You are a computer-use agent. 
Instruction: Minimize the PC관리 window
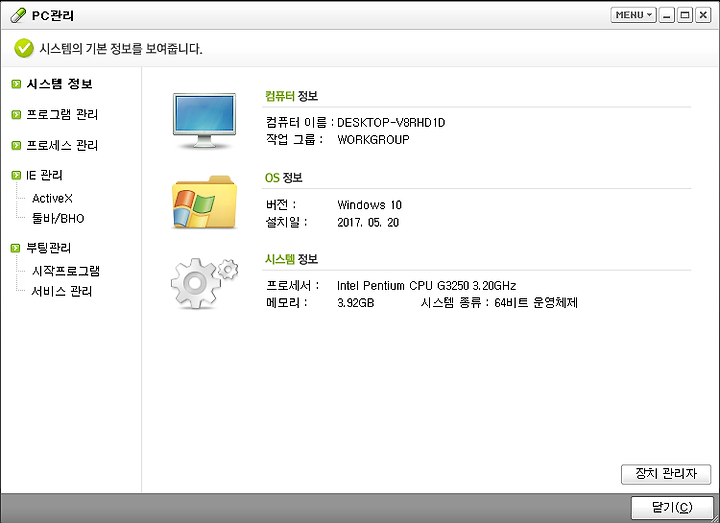coord(667,15)
